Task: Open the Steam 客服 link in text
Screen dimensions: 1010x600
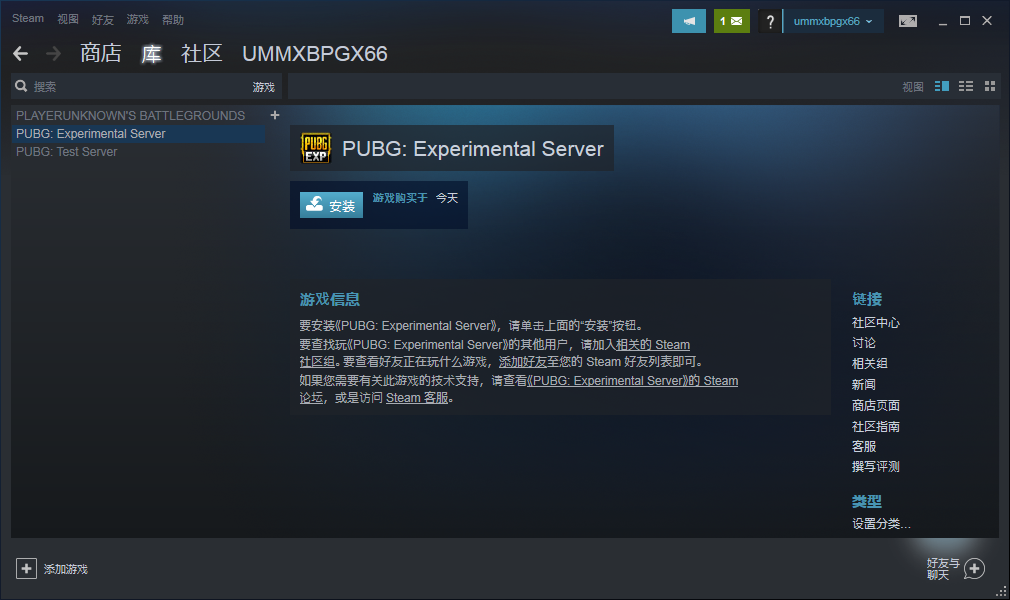Action: [x=417, y=398]
